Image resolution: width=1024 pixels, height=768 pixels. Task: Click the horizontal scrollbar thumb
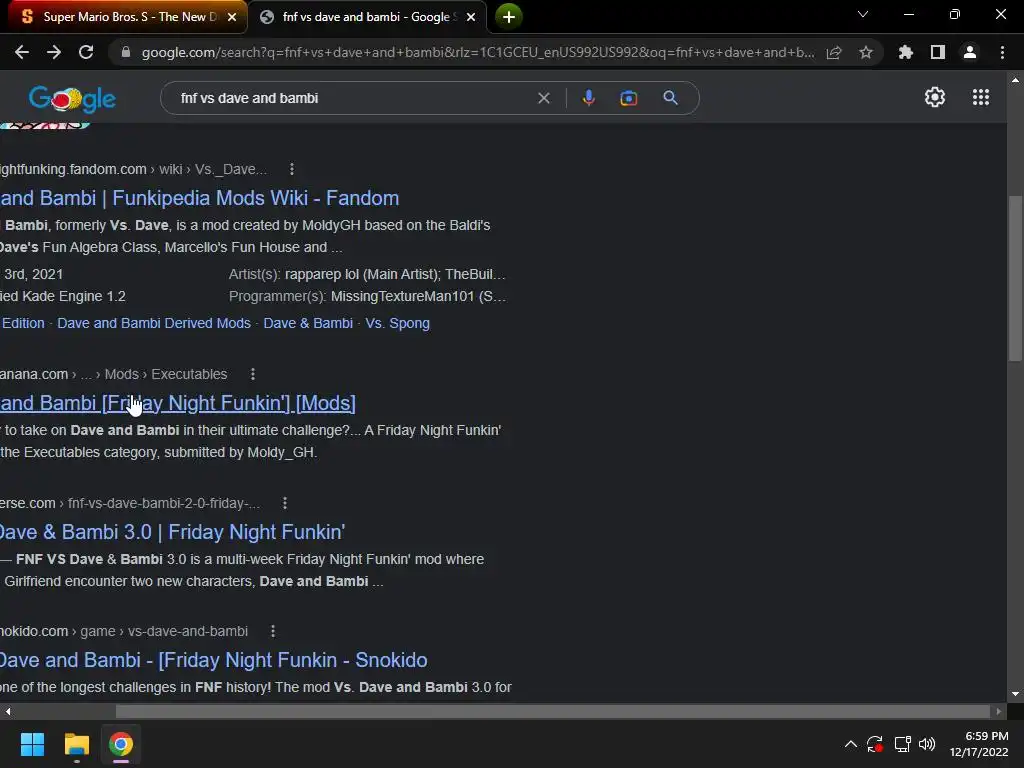tap(552, 711)
